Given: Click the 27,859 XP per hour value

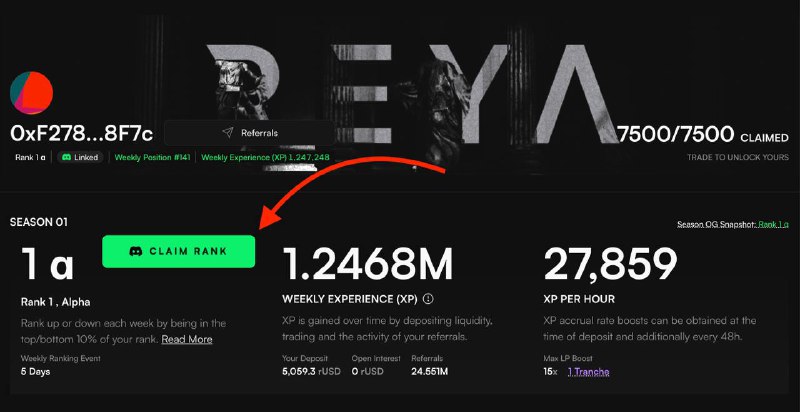Looking at the screenshot, I should click(x=611, y=264).
